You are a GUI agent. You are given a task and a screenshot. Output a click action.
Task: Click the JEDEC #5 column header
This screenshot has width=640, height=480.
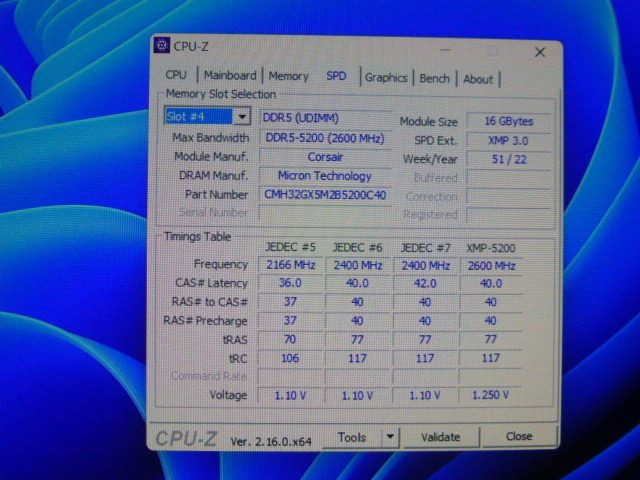point(291,247)
